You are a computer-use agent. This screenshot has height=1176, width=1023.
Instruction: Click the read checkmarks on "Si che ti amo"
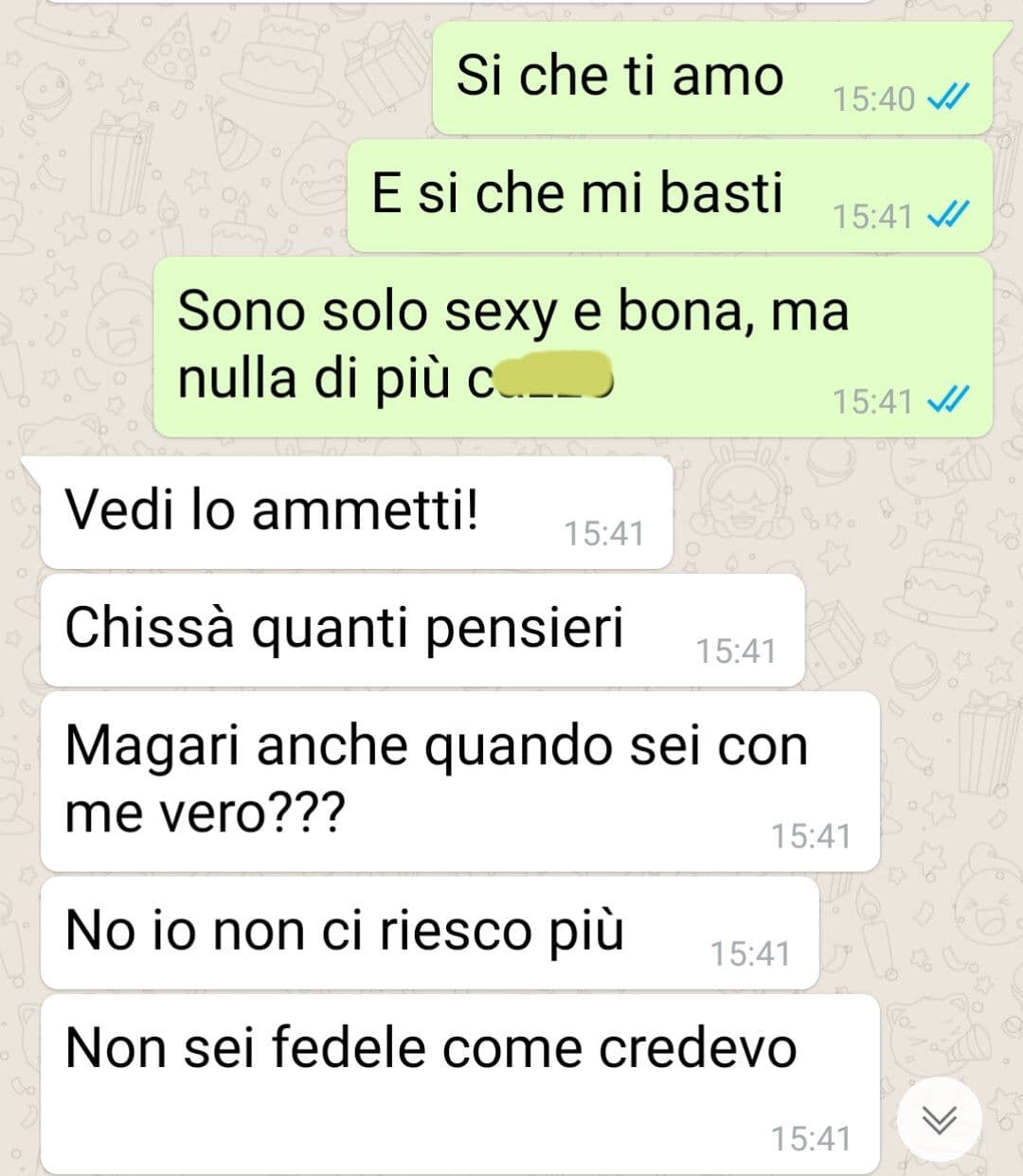point(945,98)
